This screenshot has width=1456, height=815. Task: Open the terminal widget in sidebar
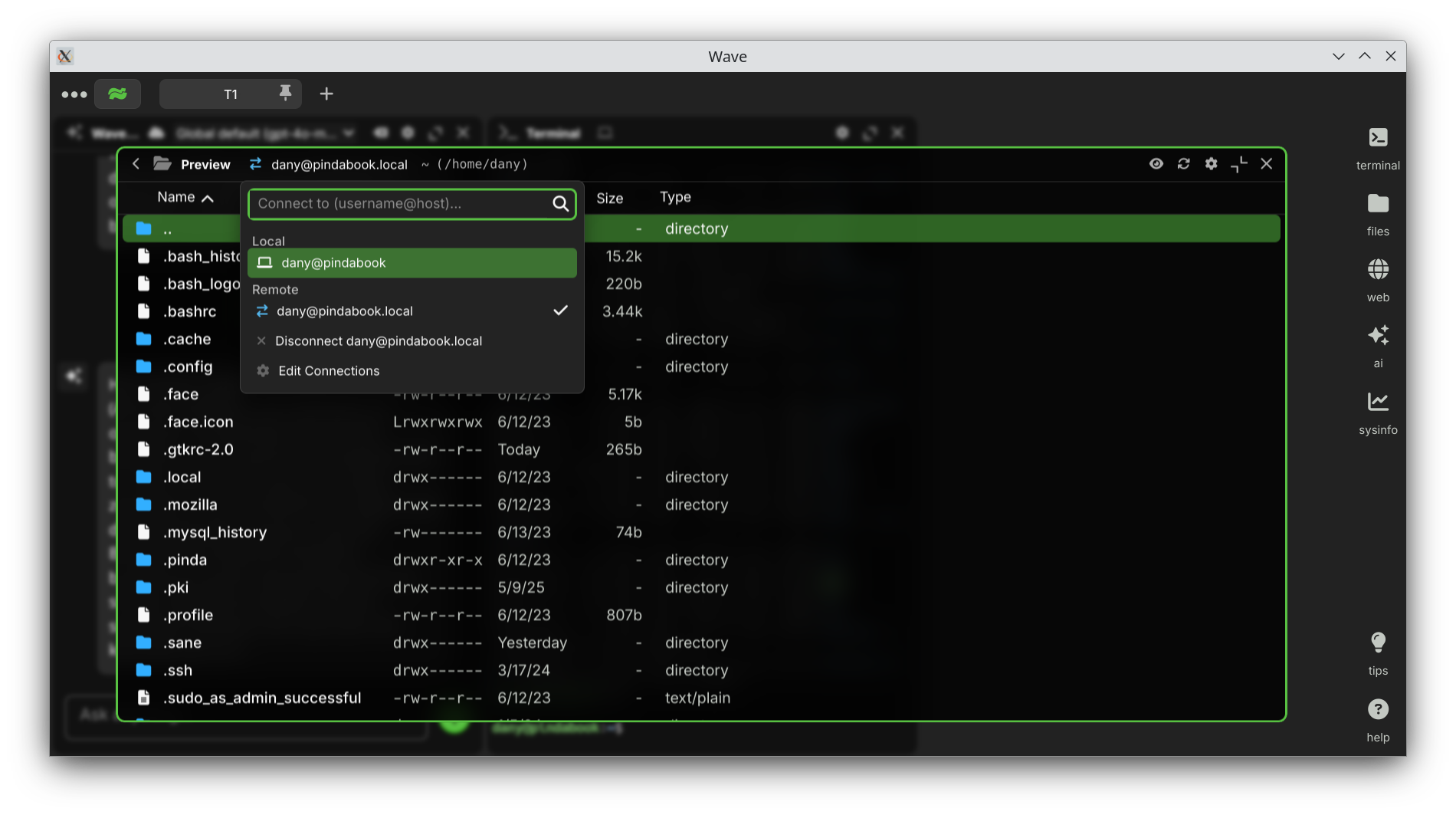1377,149
